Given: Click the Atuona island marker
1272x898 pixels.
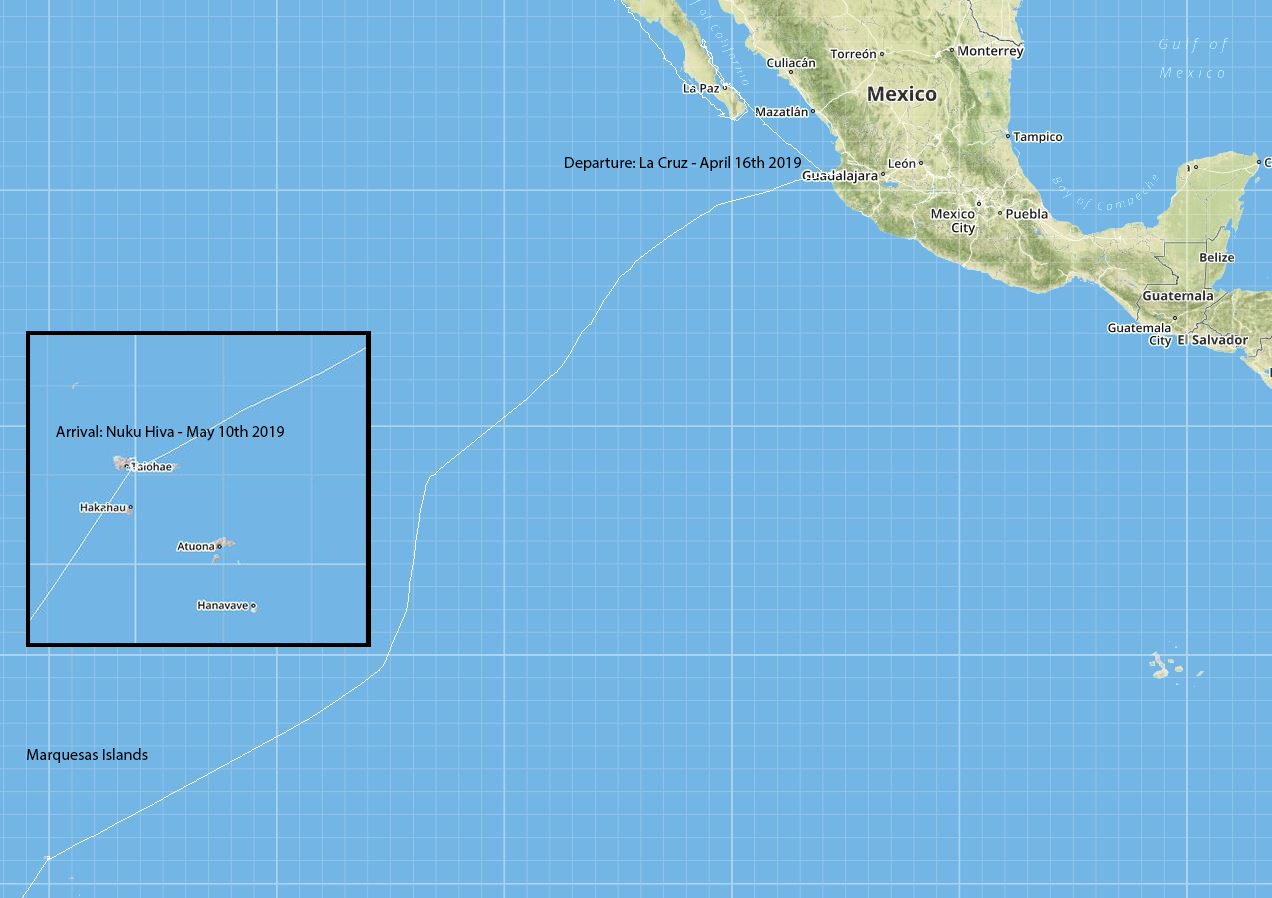Looking at the screenshot, I should pos(222,546).
